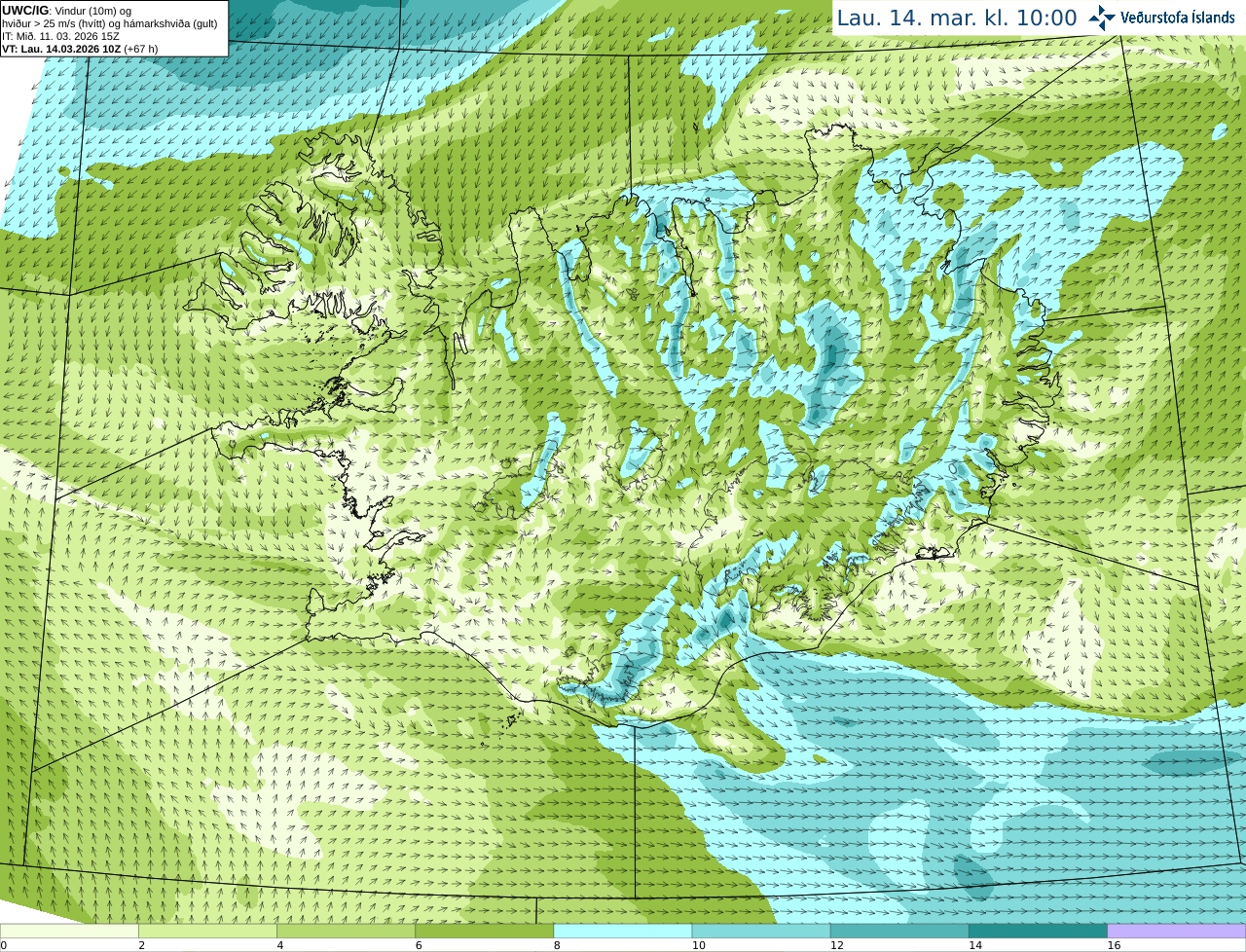Click the "16" label on the wind scale
Viewport: 1246px width, 952px height.
pos(1114,945)
